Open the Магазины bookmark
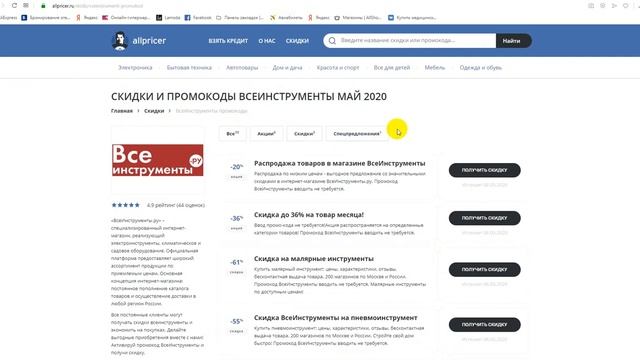This screenshot has height=360, width=640. point(358,18)
